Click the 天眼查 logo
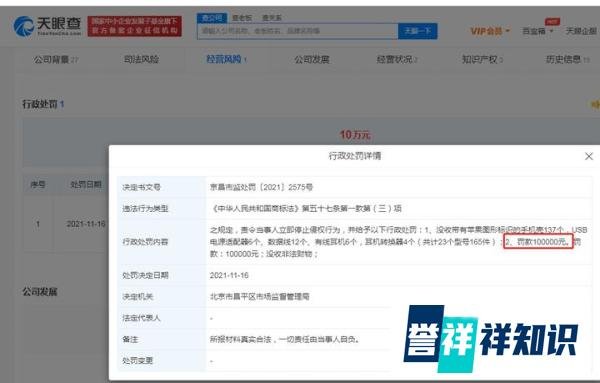 coord(47,26)
